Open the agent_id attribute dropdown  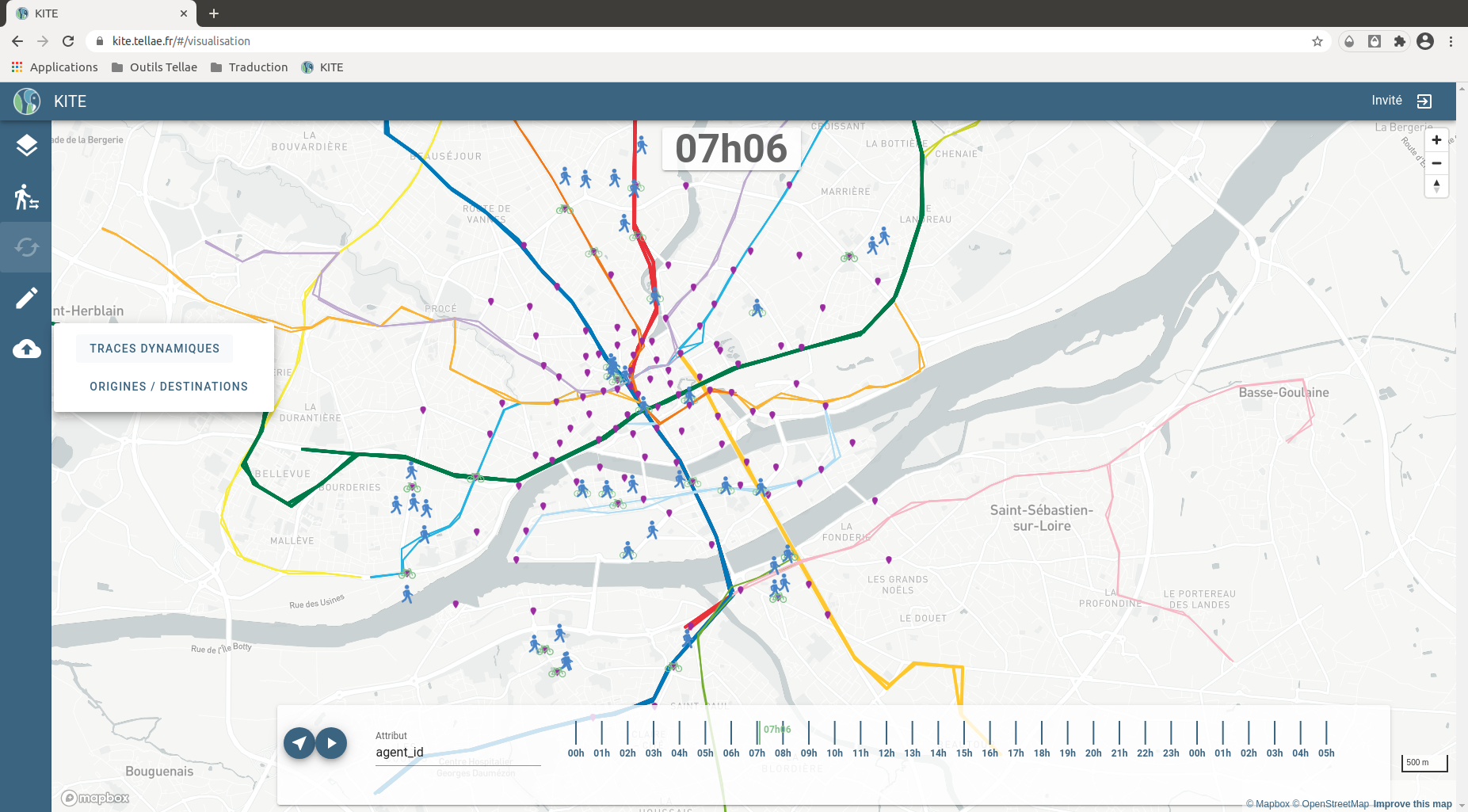[x=458, y=752]
